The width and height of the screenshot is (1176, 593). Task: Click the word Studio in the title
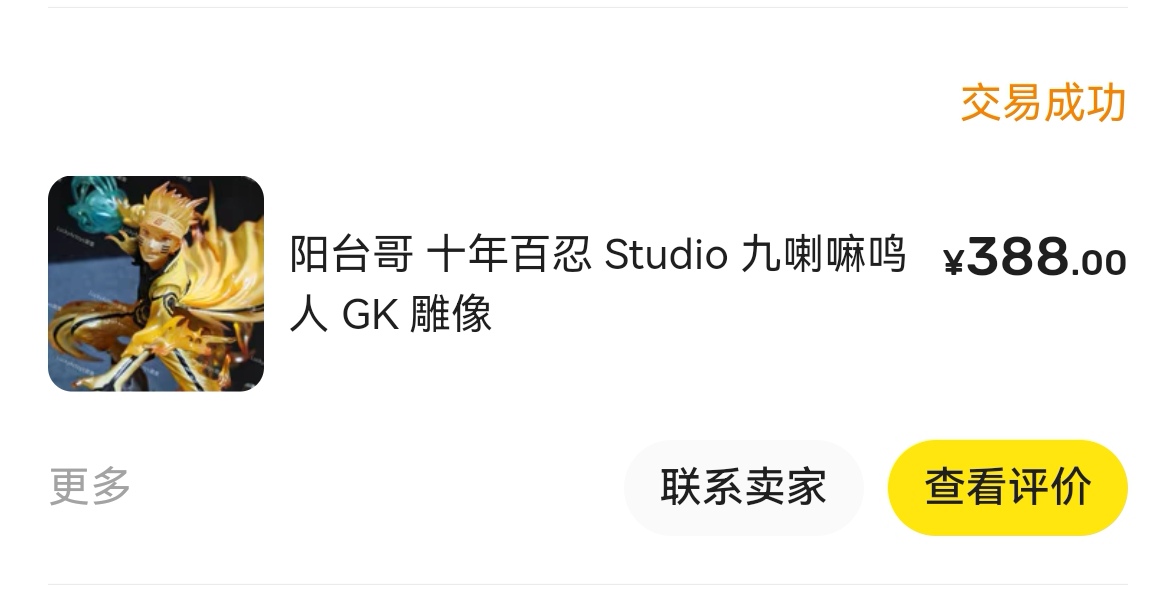coord(666,255)
